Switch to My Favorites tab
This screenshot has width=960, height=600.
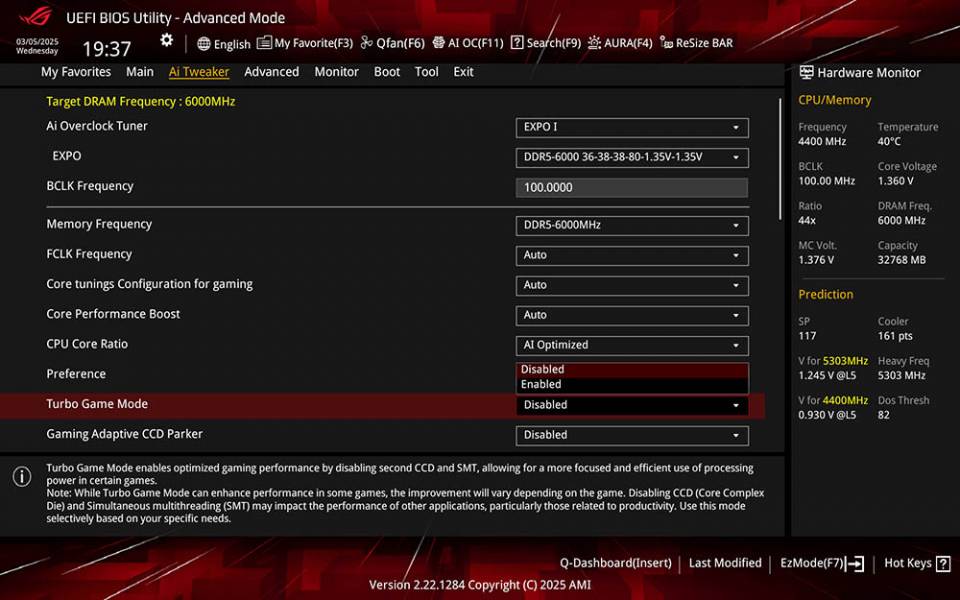coord(76,72)
